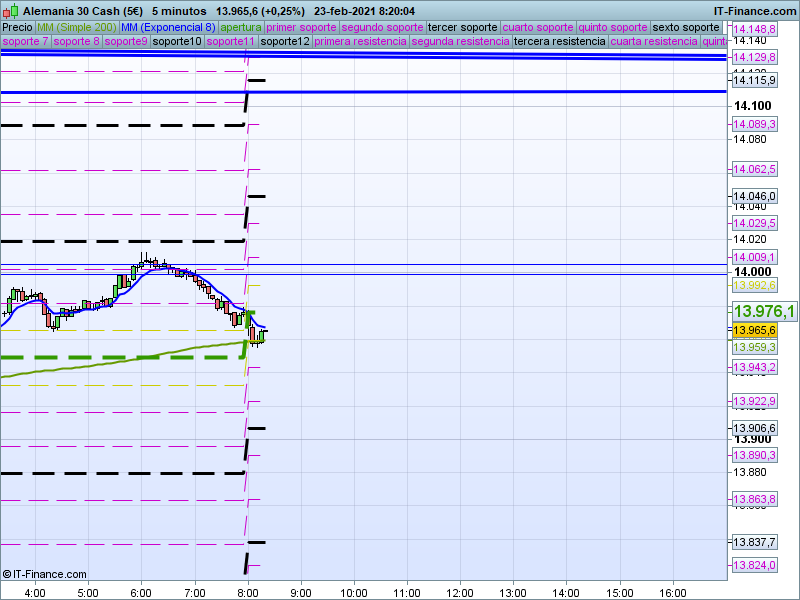Screen dimensions: 800x600
Task: Click the 14.046,0 black level price tag
Action: [x=755, y=196]
